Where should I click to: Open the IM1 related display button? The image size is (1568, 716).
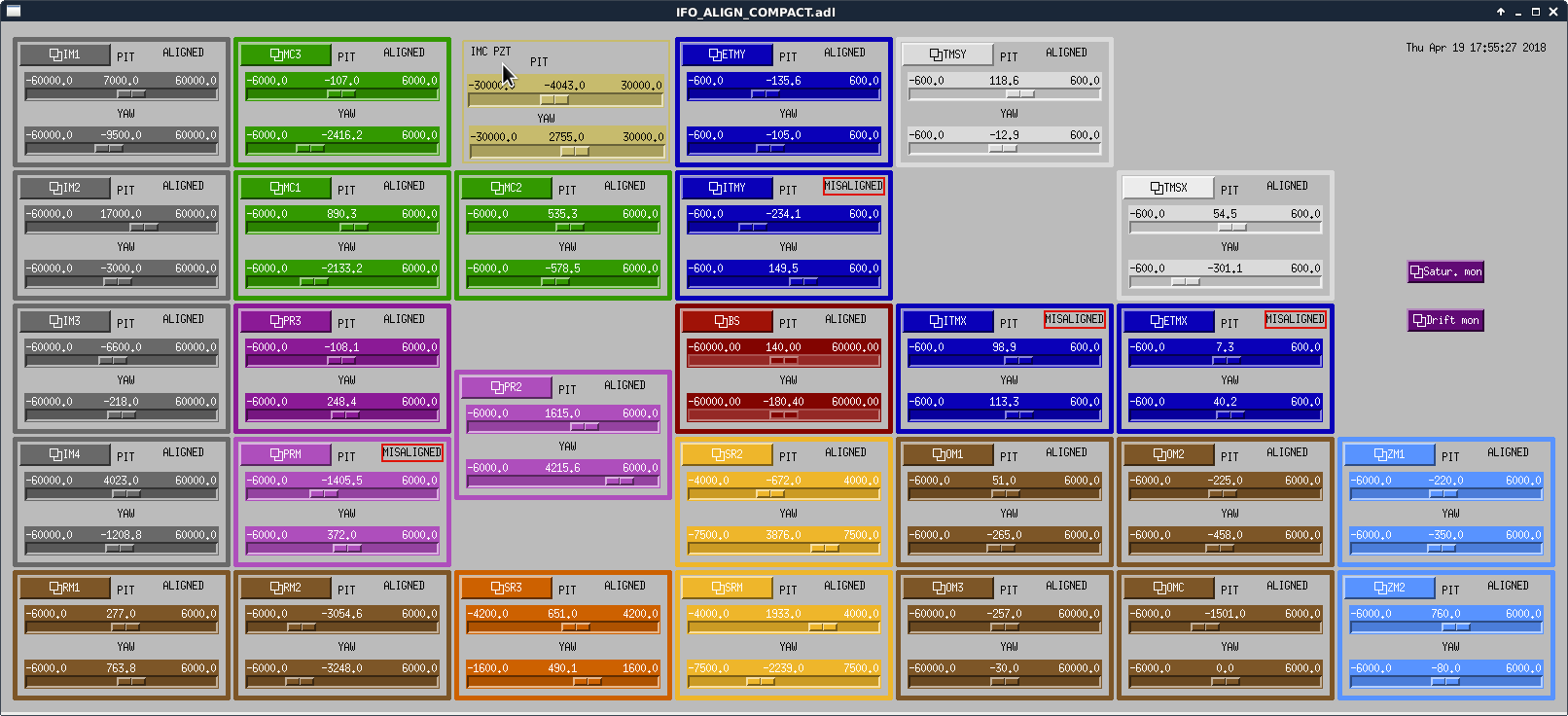(65, 54)
